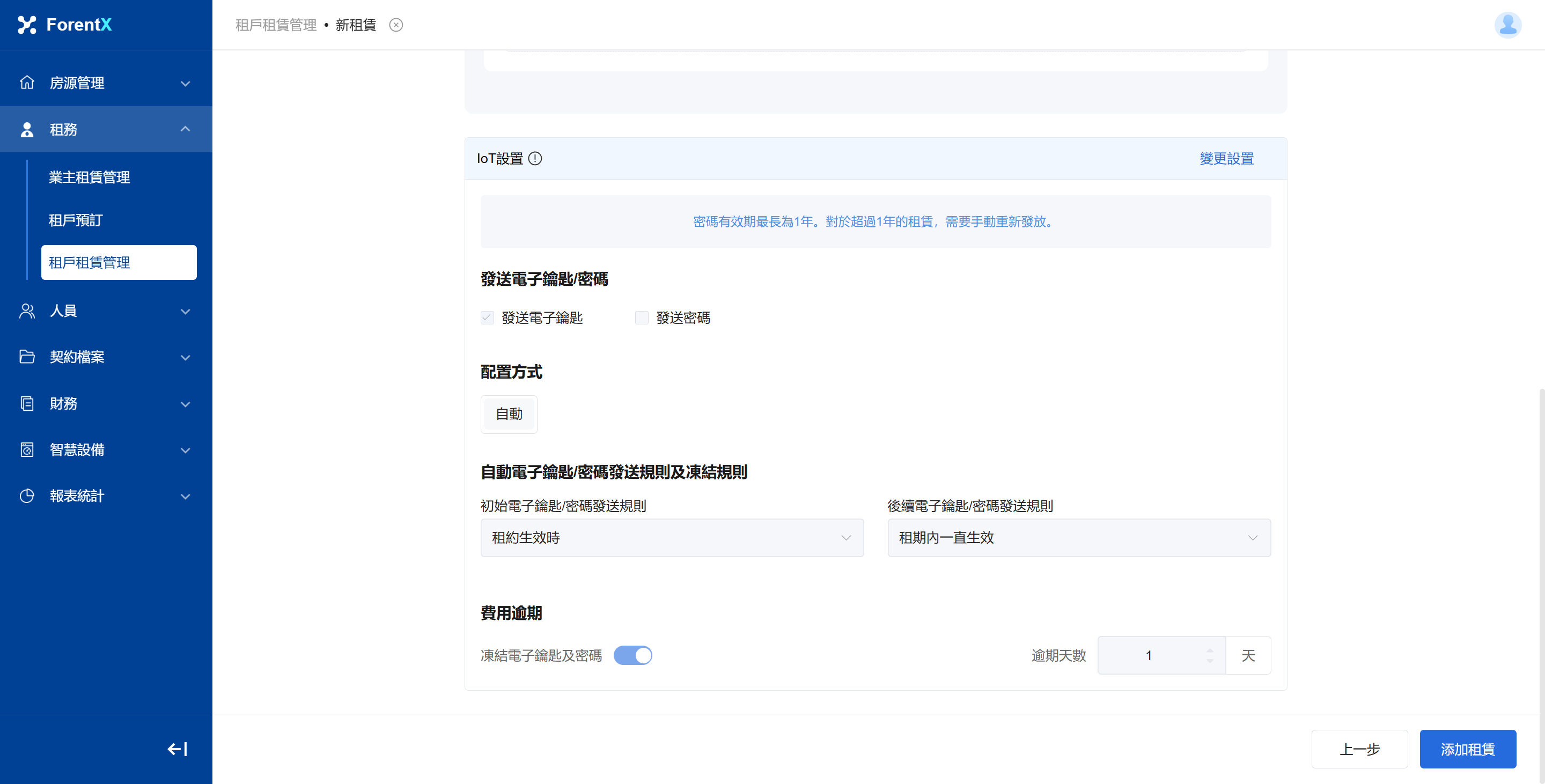
Task: Open the 初始電子鑰匙/密碼發送規則 dropdown
Action: coord(672,538)
